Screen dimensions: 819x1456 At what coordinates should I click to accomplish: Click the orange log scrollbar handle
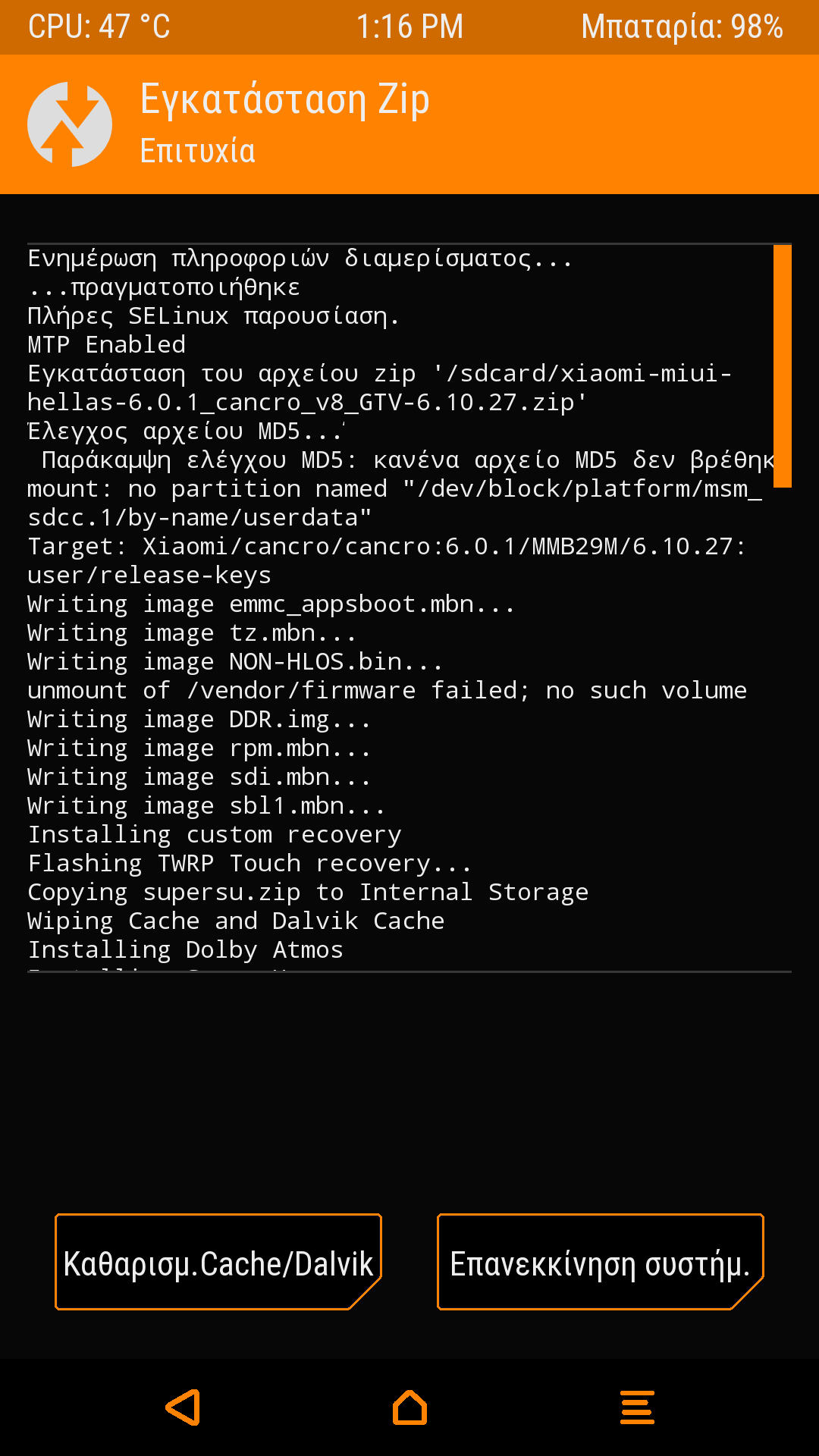pos(782,366)
